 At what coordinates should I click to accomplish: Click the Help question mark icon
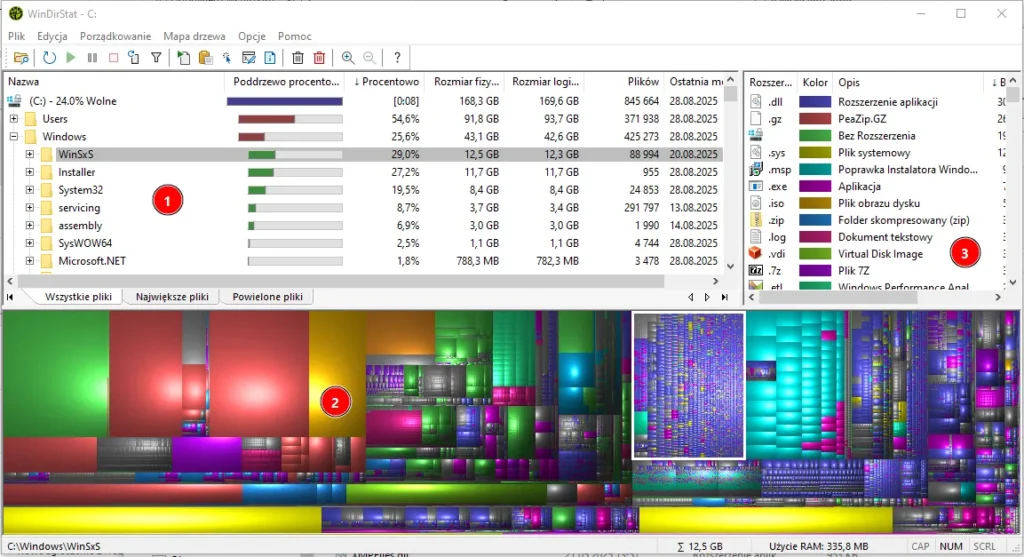click(x=397, y=57)
